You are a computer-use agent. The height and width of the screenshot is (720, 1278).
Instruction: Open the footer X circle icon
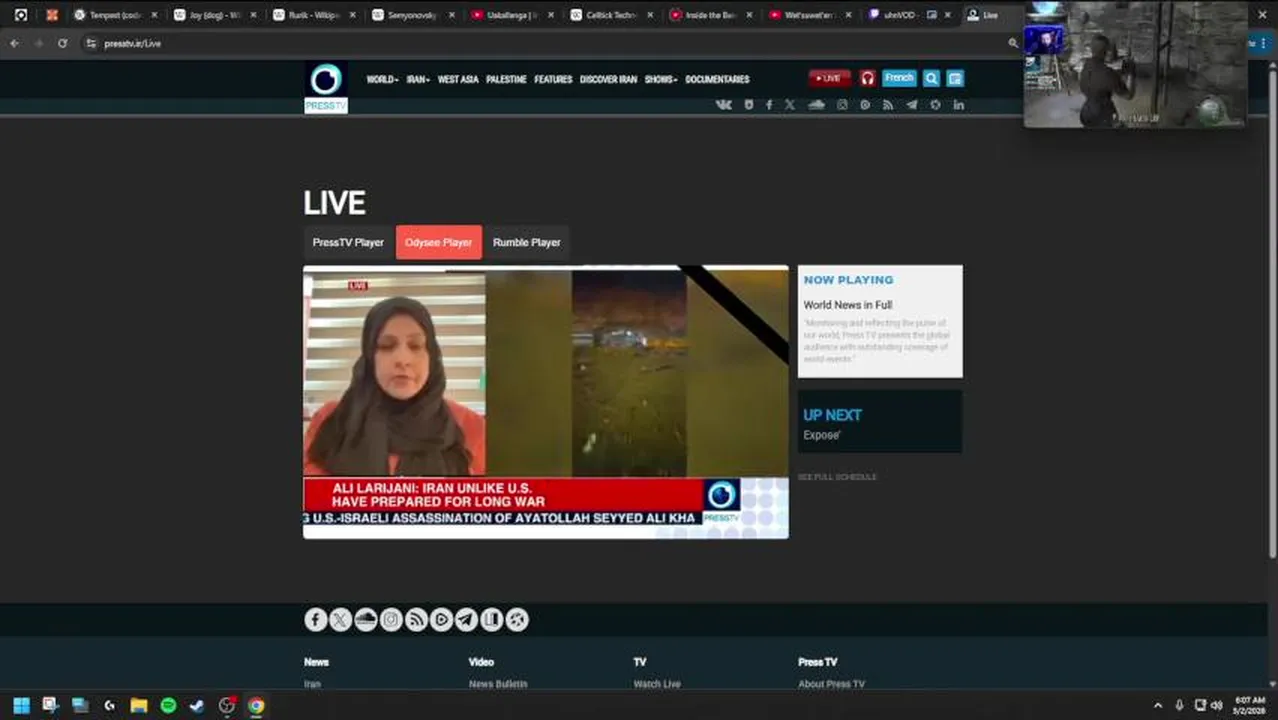click(341, 620)
